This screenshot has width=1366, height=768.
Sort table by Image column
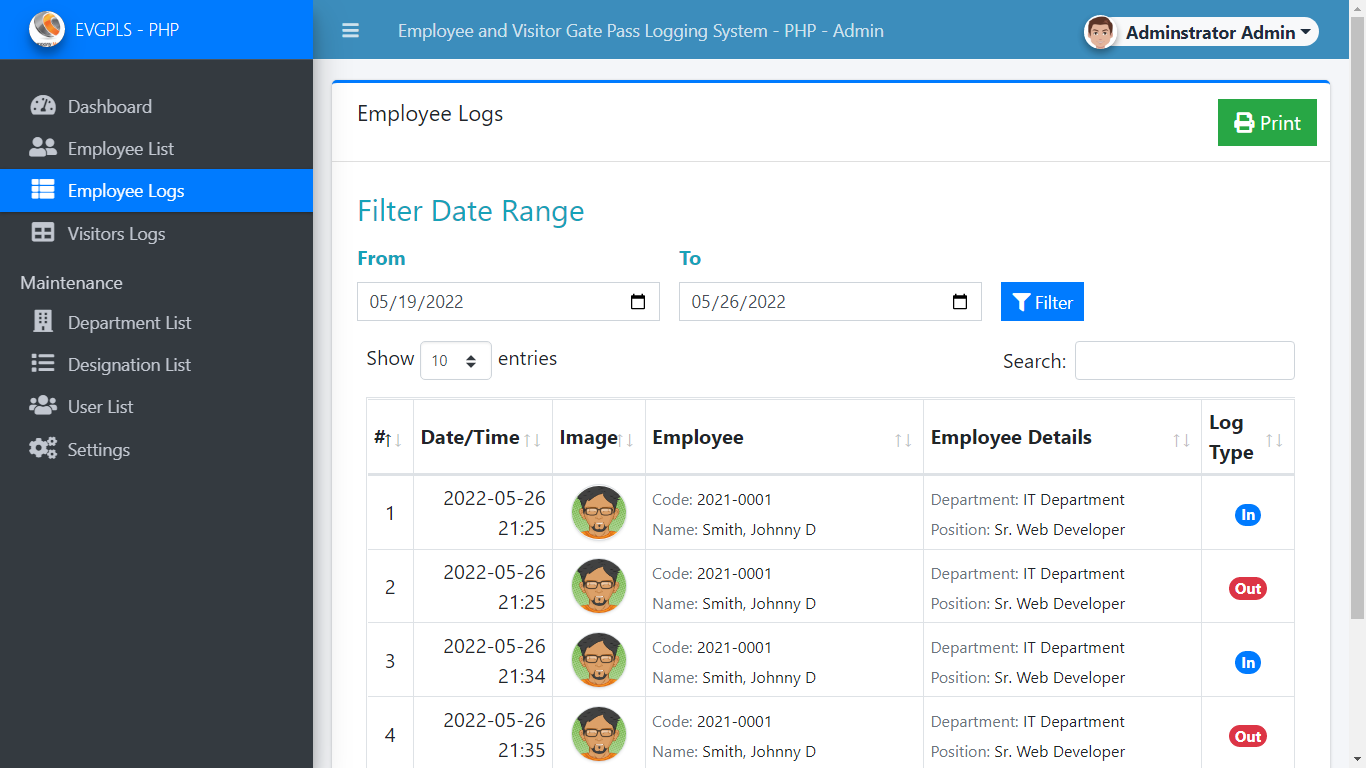599,438
